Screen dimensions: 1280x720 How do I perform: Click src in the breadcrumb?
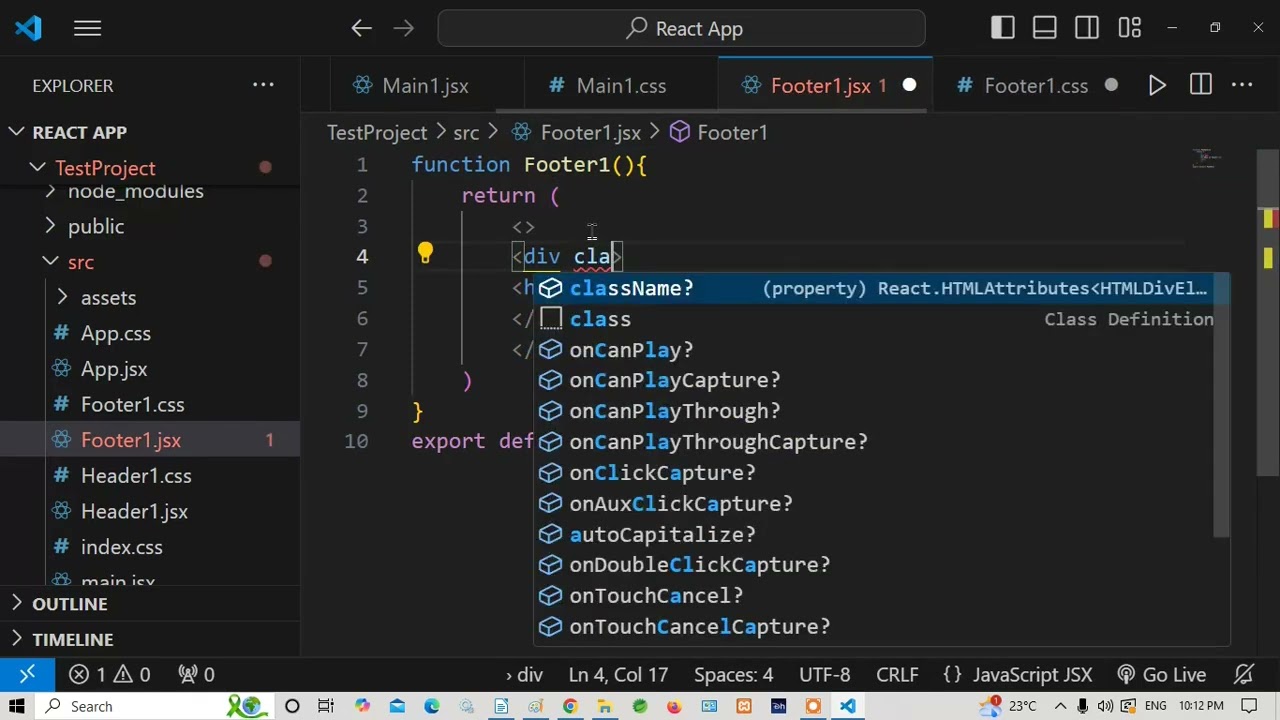click(466, 132)
